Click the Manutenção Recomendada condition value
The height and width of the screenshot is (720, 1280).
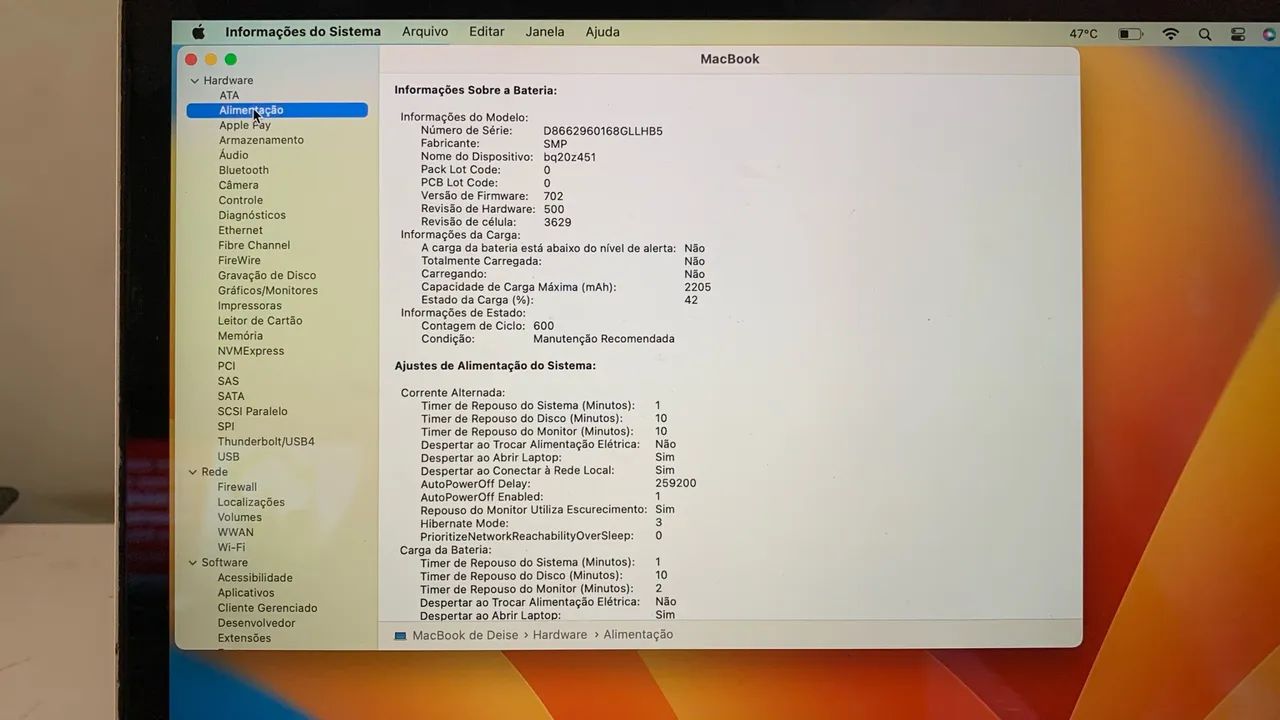point(604,339)
